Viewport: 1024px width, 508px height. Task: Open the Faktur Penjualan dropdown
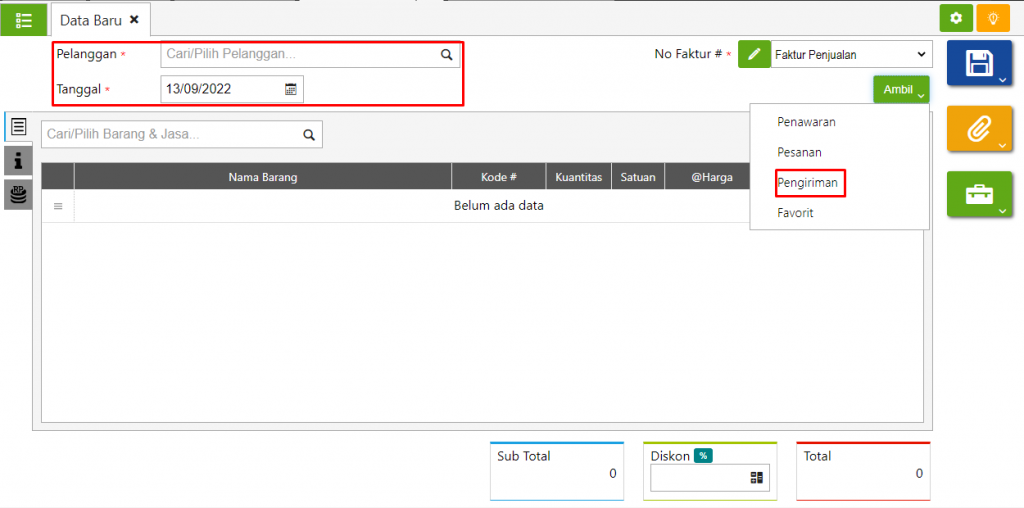click(852, 55)
